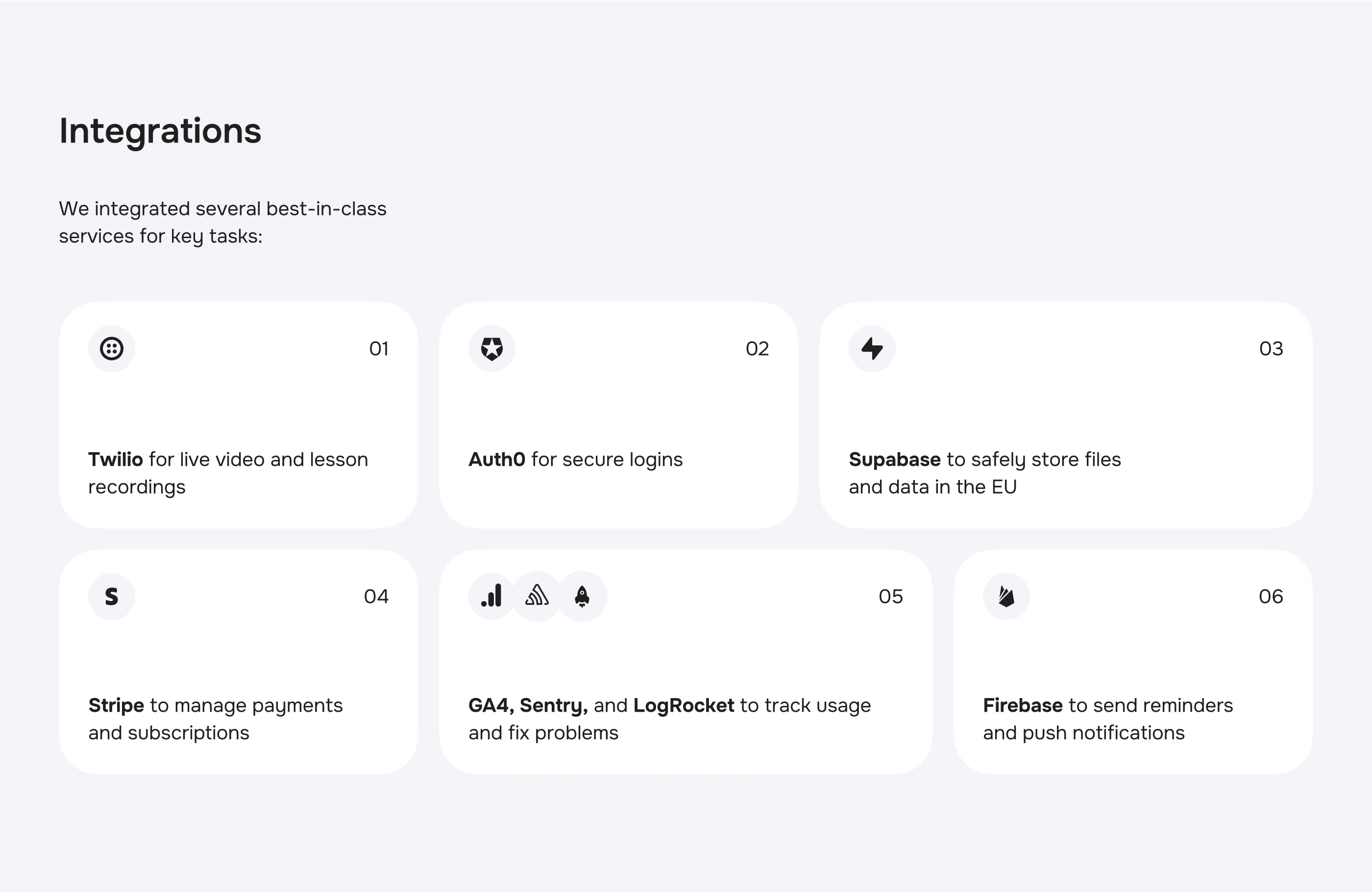Image resolution: width=1372 pixels, height=892 pixels.
Task: Click the Sentry logo icon
Action: (537, 597)
